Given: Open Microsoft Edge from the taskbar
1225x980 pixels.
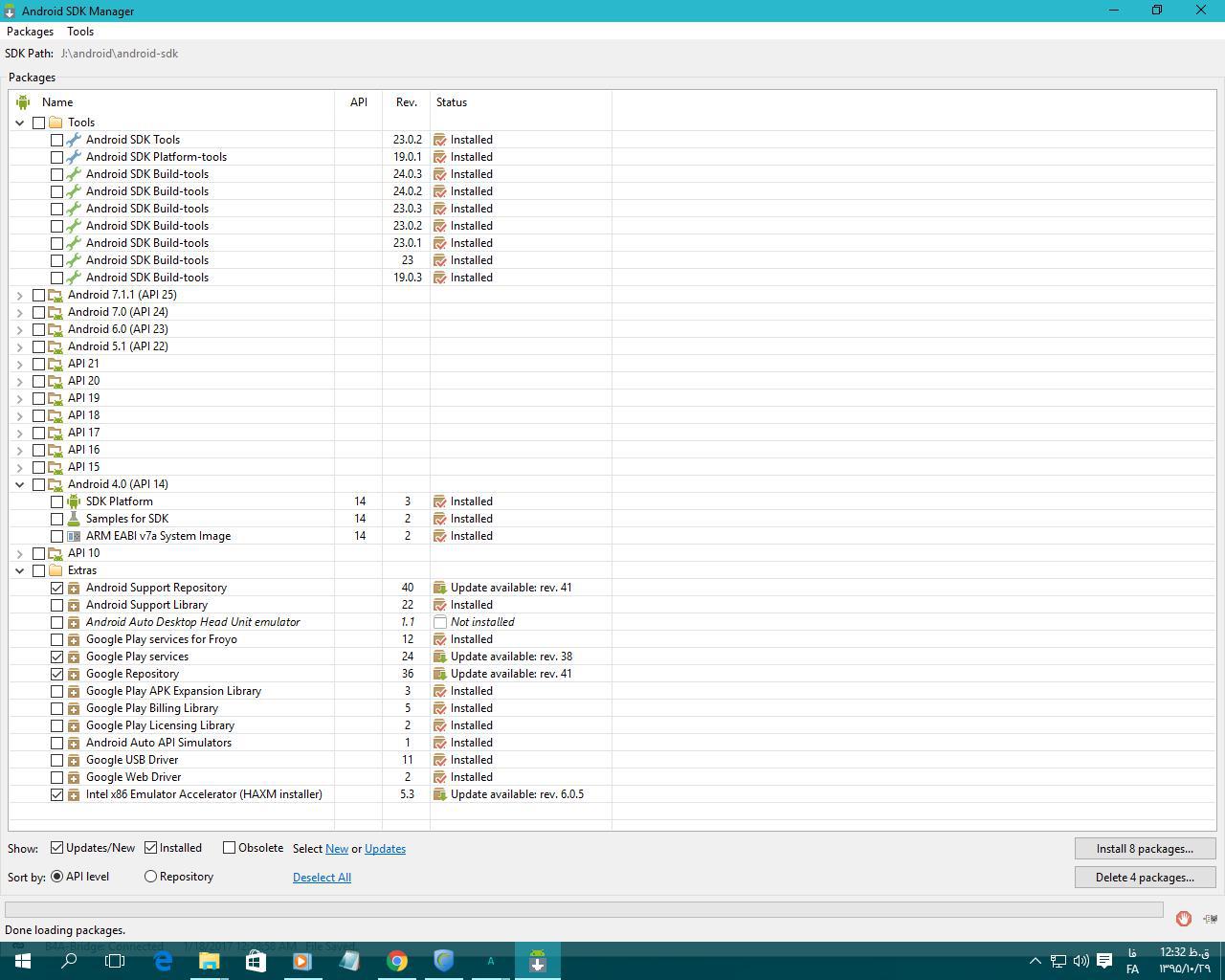Looking at the screenshot, I should pyautogui.click(x=163, y=961).
